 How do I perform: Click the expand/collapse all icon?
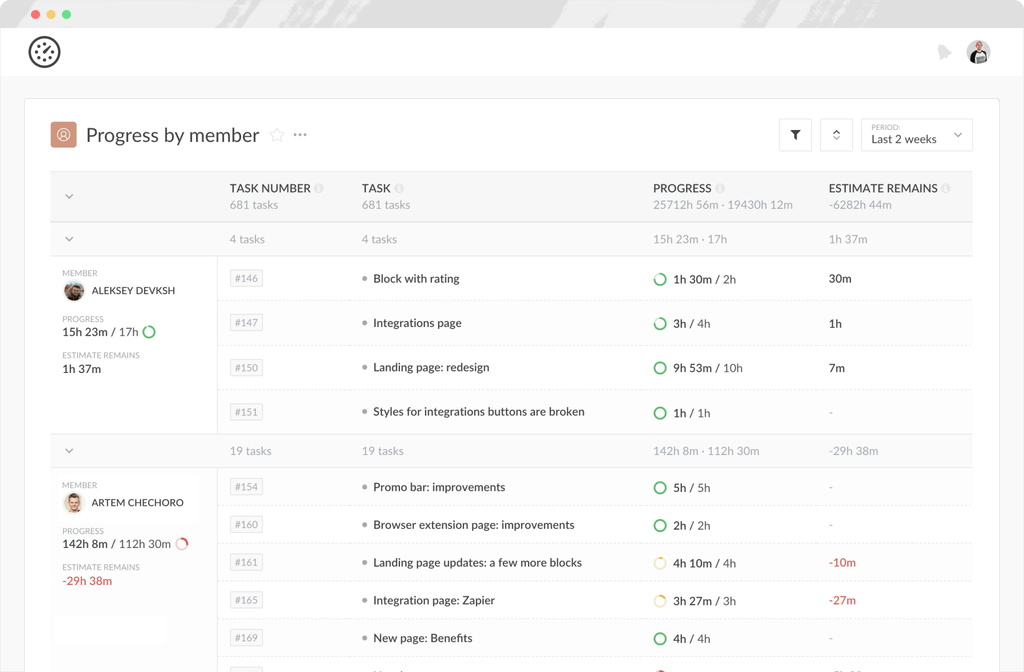click(x=836, y=134)
